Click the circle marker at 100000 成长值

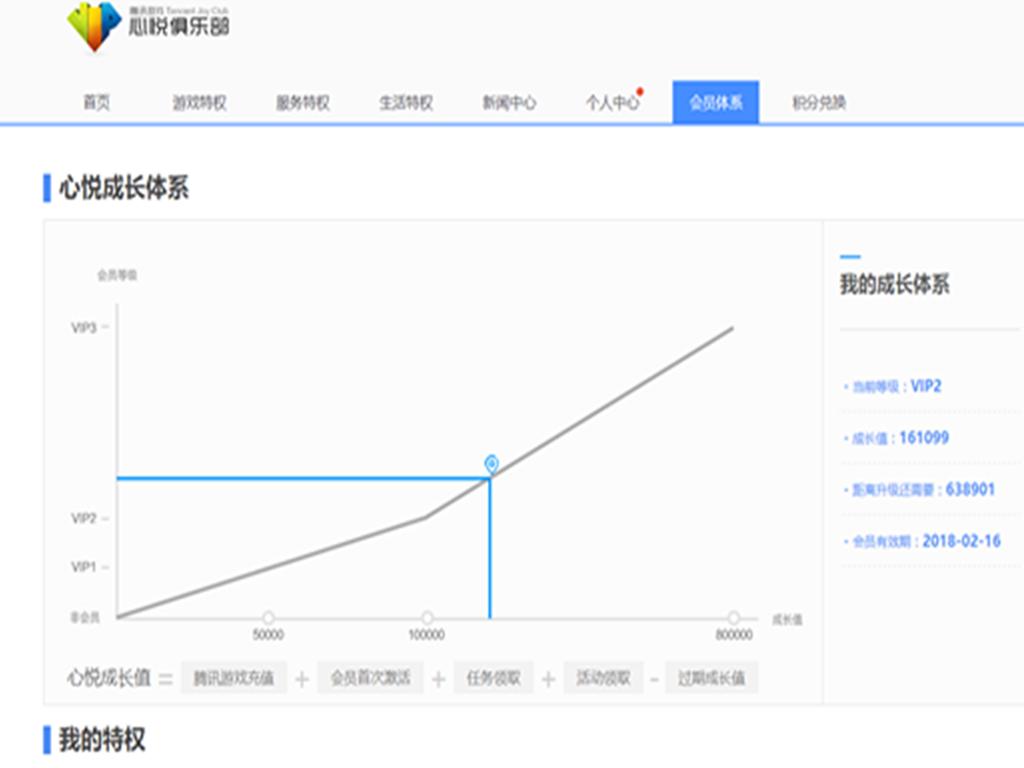[x=428, y=617]
